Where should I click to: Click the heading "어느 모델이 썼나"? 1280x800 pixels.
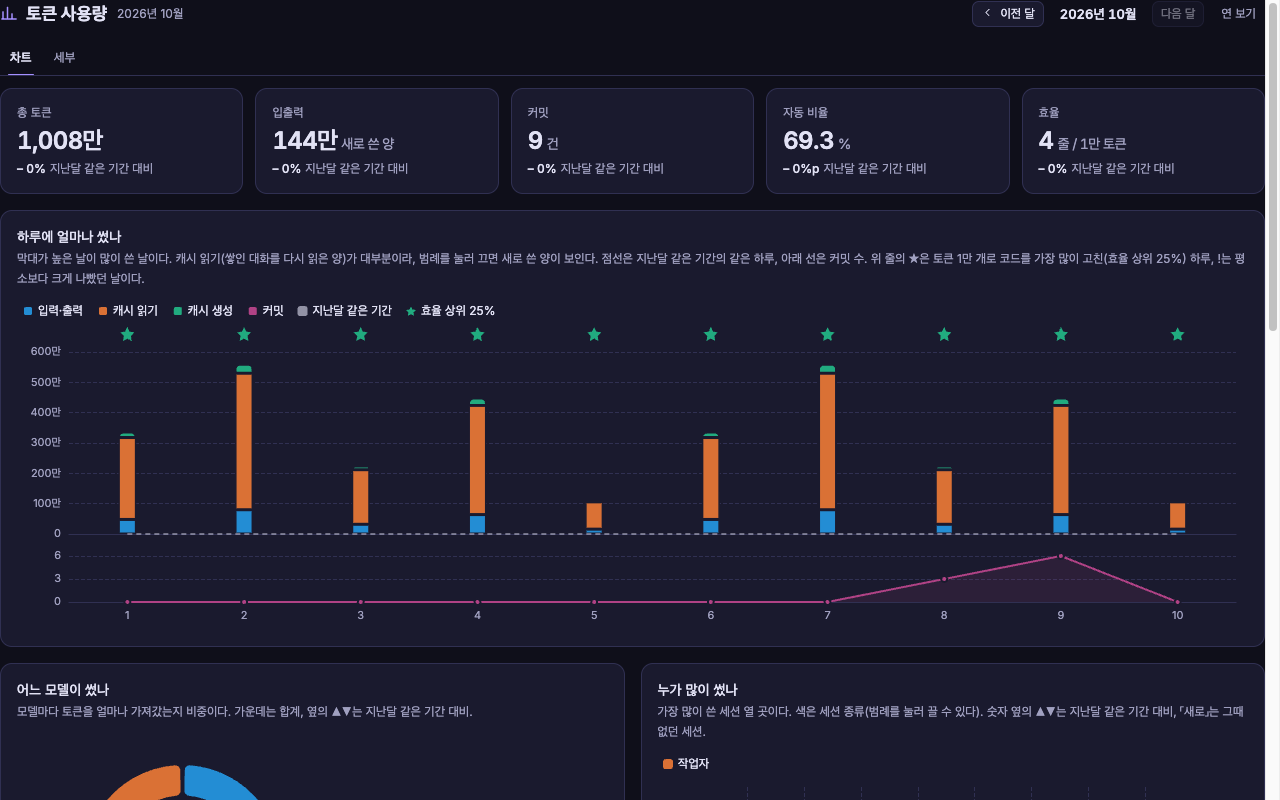63,690
